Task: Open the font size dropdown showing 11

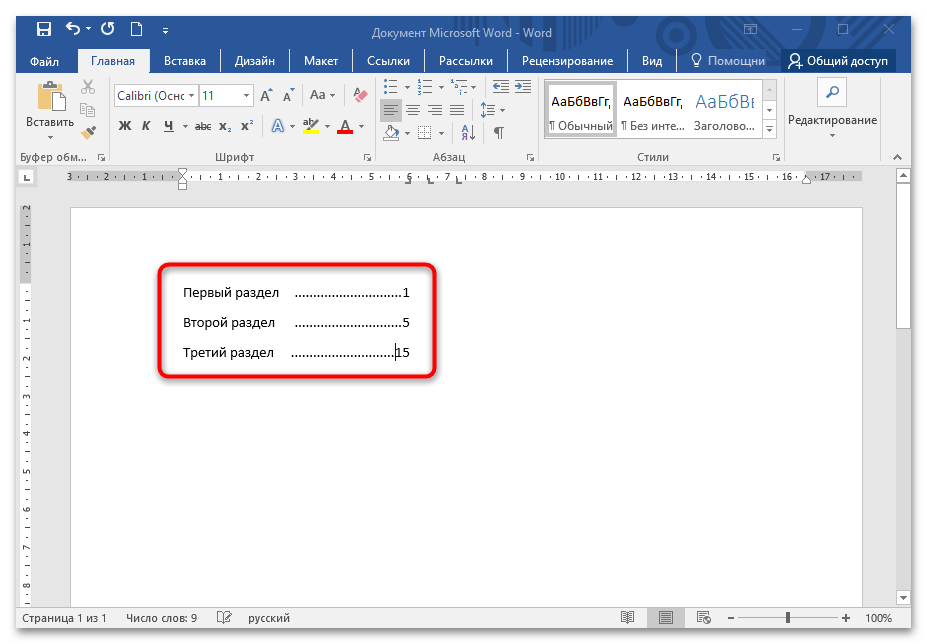Action: [x=225, y=96]
